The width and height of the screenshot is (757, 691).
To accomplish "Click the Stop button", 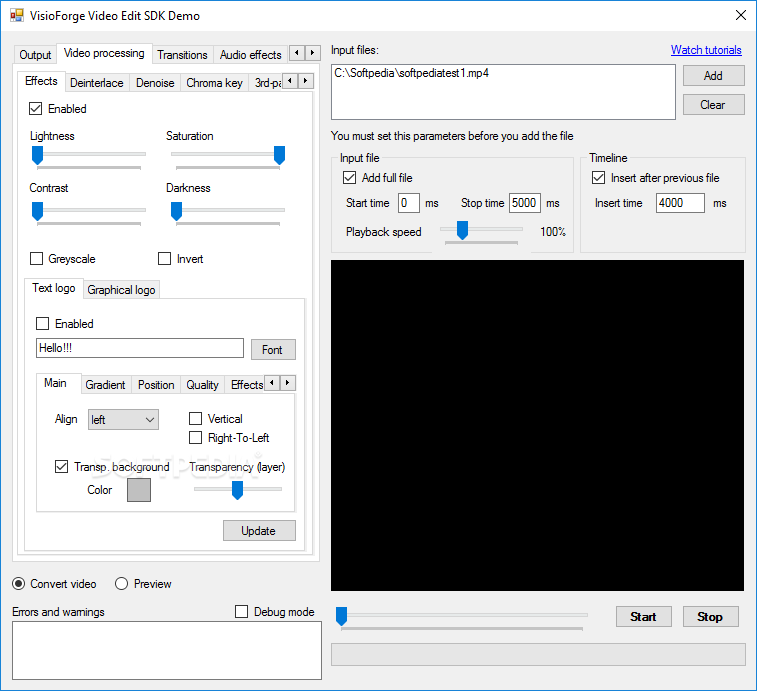I will [x=710, y=617].
